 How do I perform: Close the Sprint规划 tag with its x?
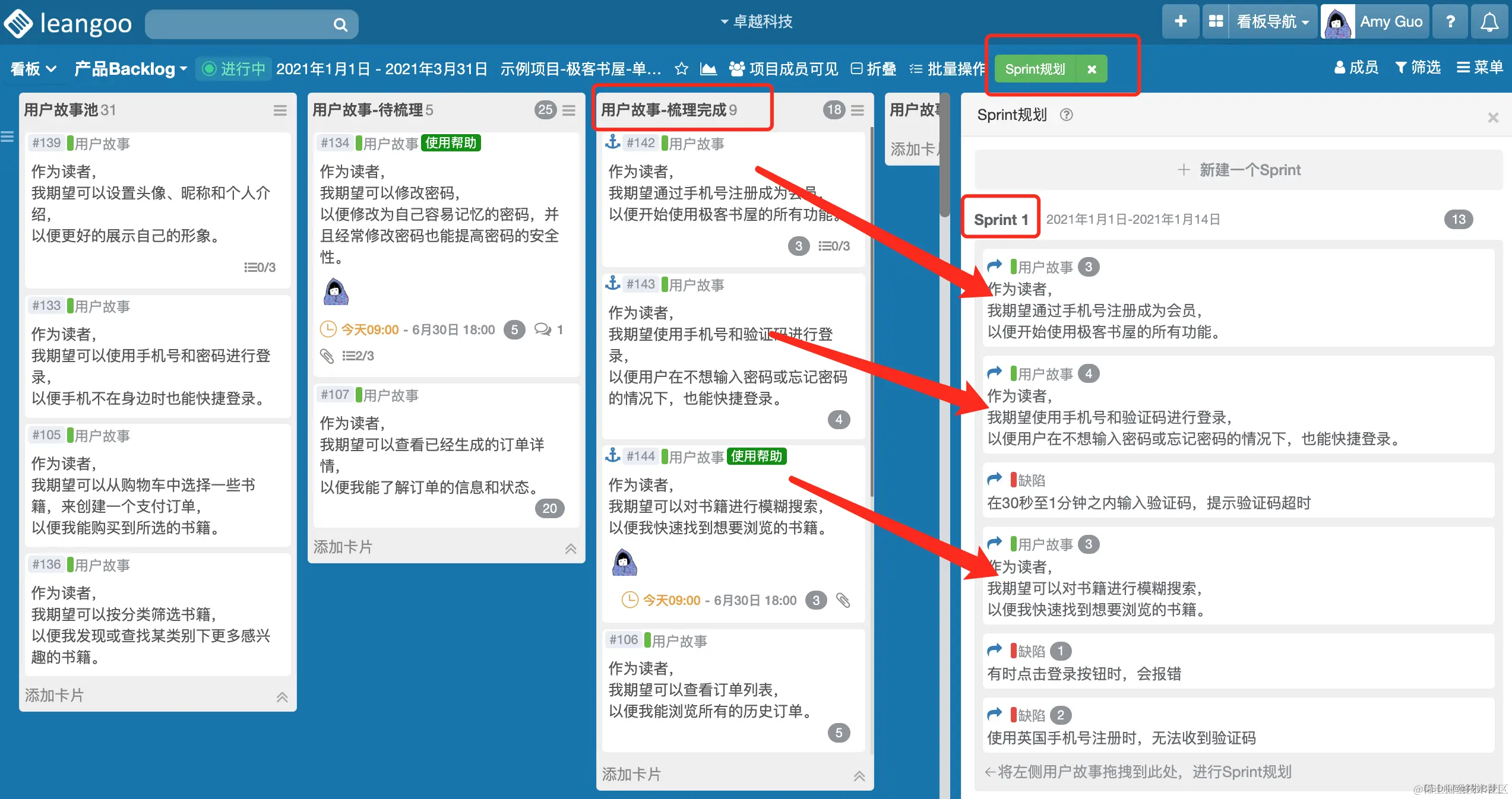(x=1092, y=69)
